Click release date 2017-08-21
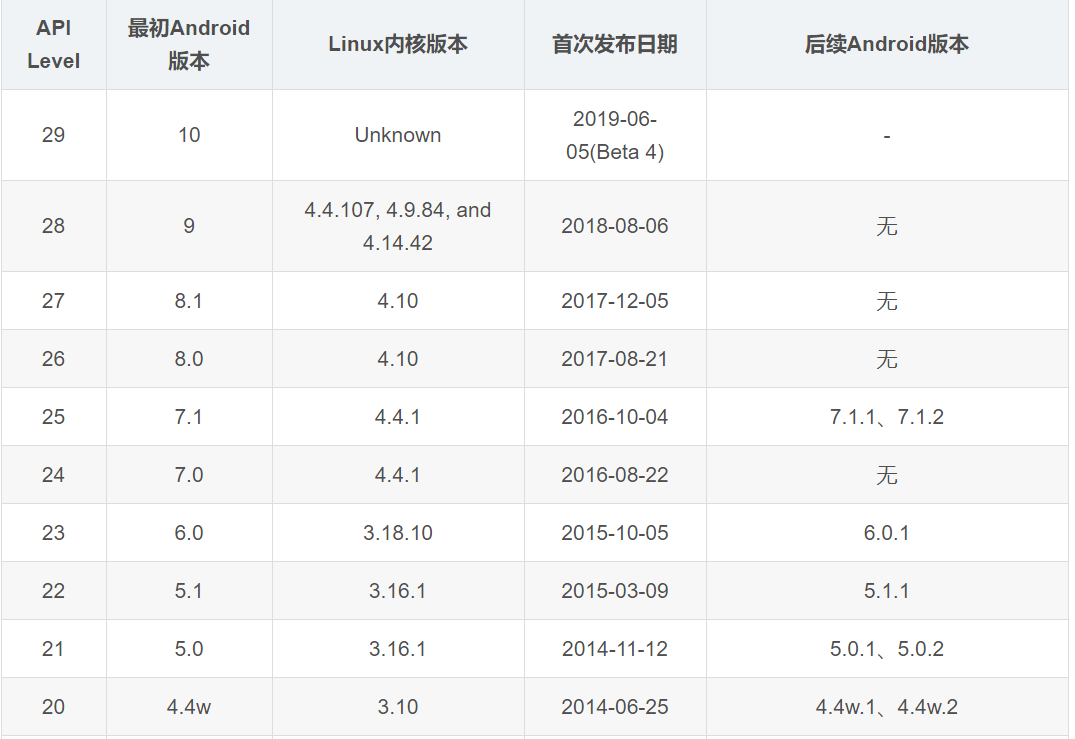Image resolution: width=1075 pixels, height=739 pixels. tap(615, 359)
